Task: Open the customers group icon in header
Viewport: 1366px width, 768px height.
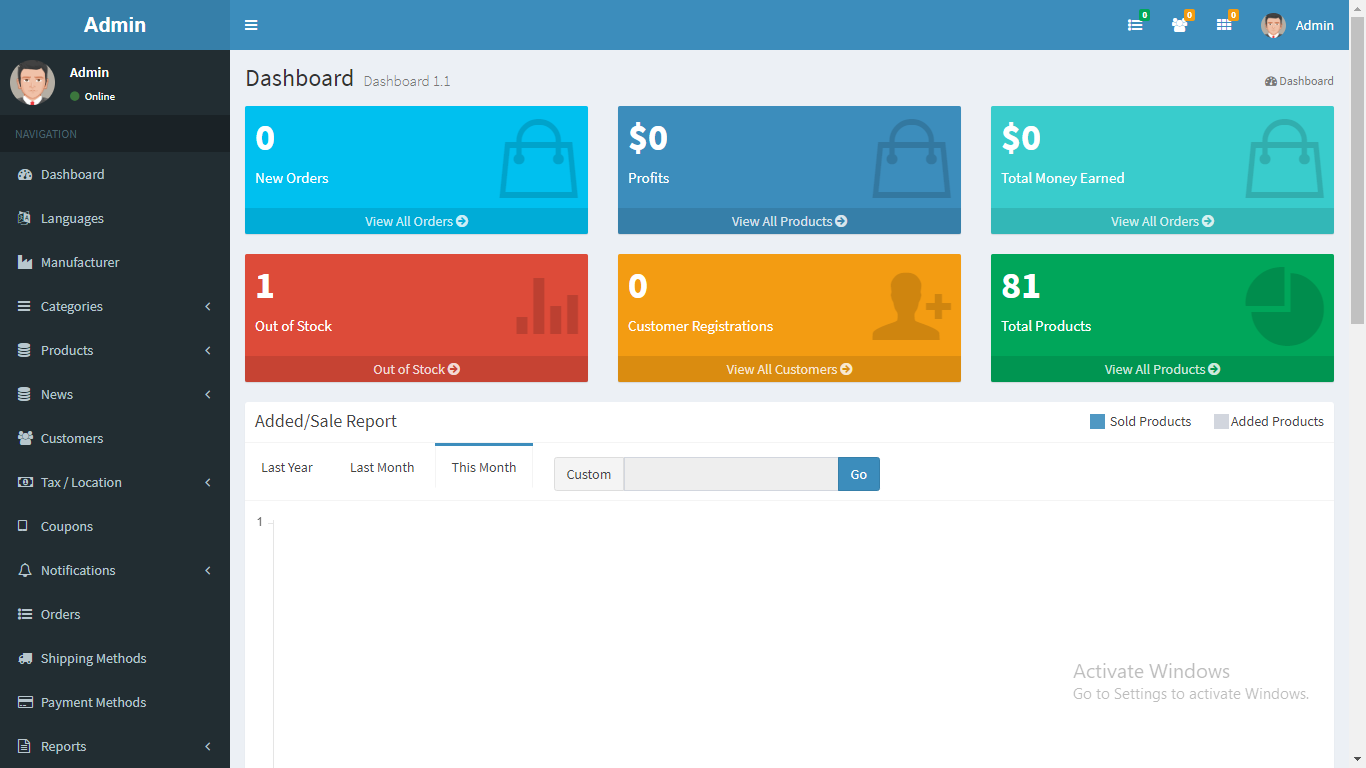Action: 1180,25
